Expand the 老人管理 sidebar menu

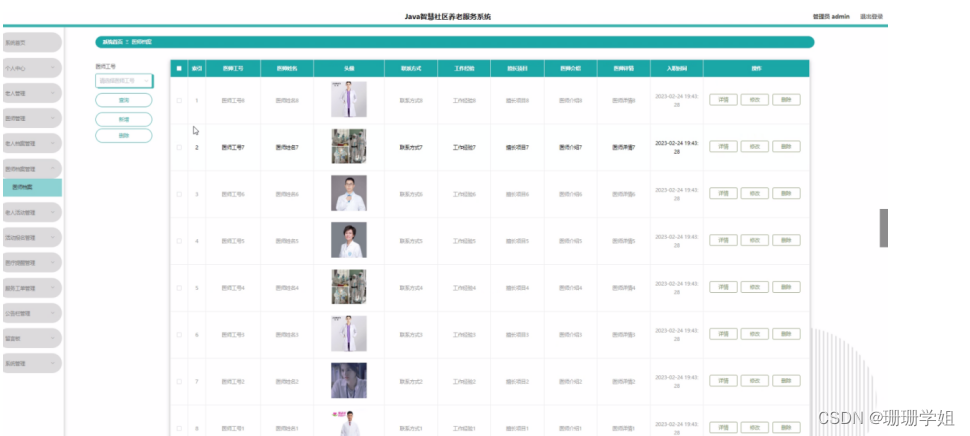(32, 93)
